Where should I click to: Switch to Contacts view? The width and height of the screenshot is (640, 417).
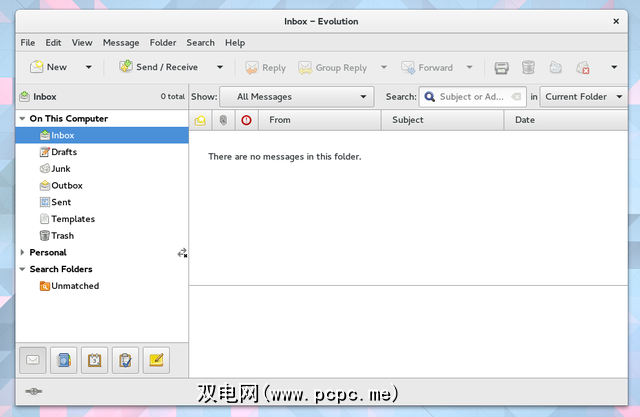point(64,360)
